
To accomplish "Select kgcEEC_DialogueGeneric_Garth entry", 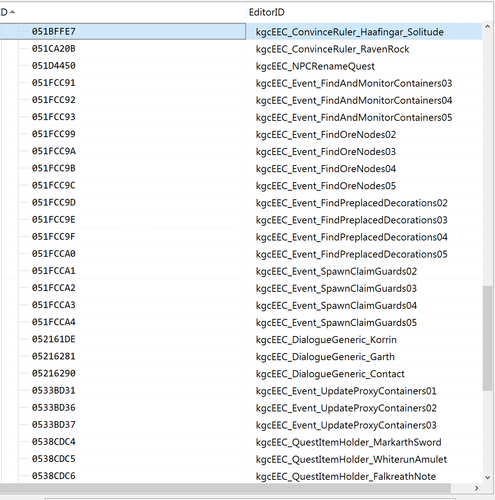I will (x=325, y=357).
